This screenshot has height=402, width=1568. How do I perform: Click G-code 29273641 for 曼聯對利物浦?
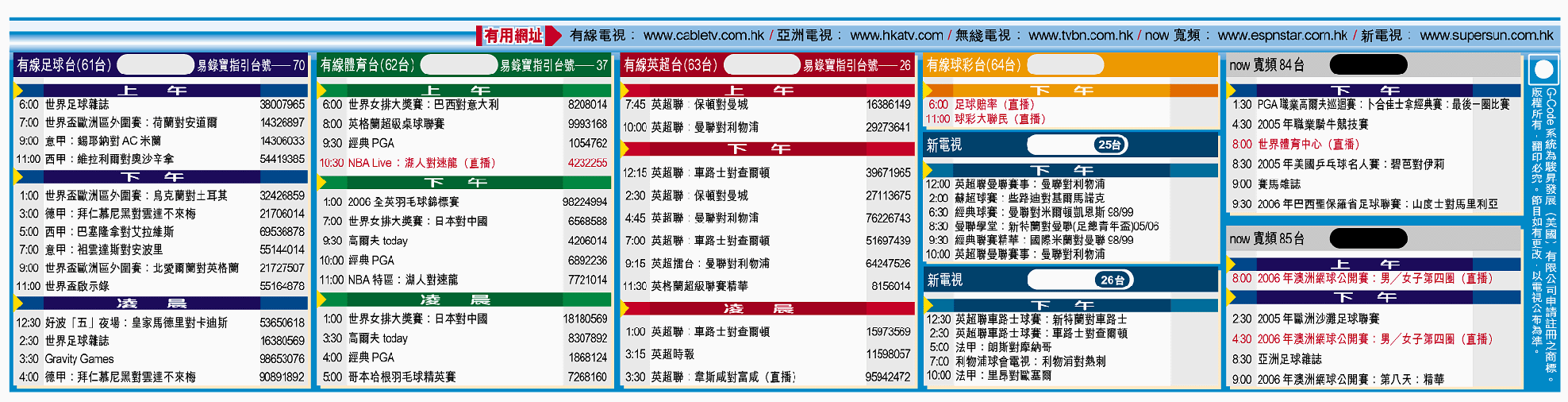888,127
